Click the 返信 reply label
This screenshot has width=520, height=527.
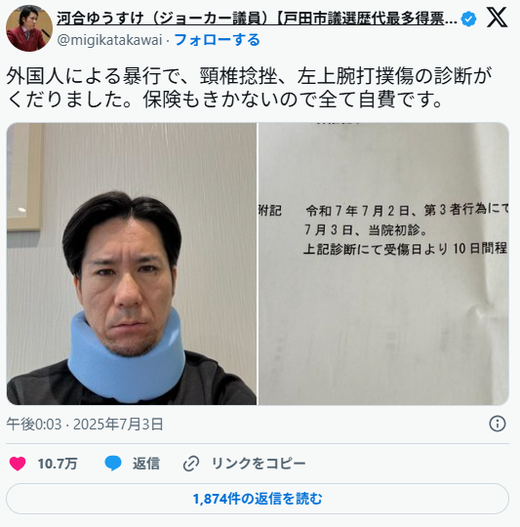tap(146, 463)
